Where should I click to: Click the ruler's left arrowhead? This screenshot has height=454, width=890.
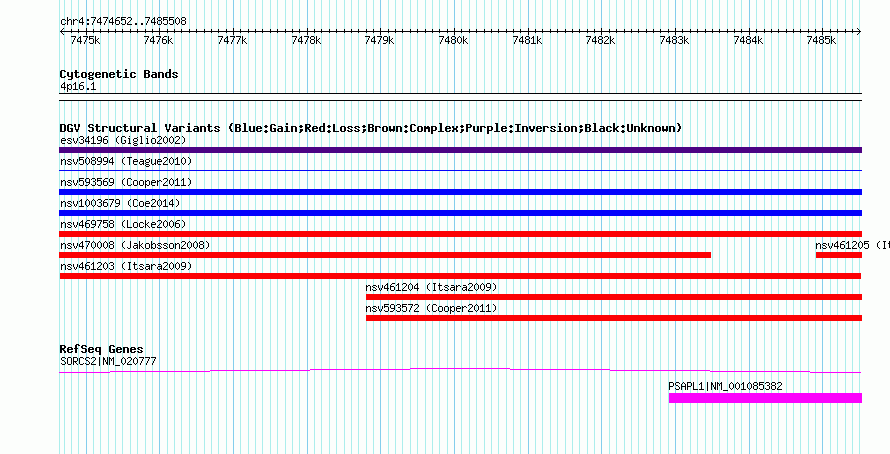62,32
